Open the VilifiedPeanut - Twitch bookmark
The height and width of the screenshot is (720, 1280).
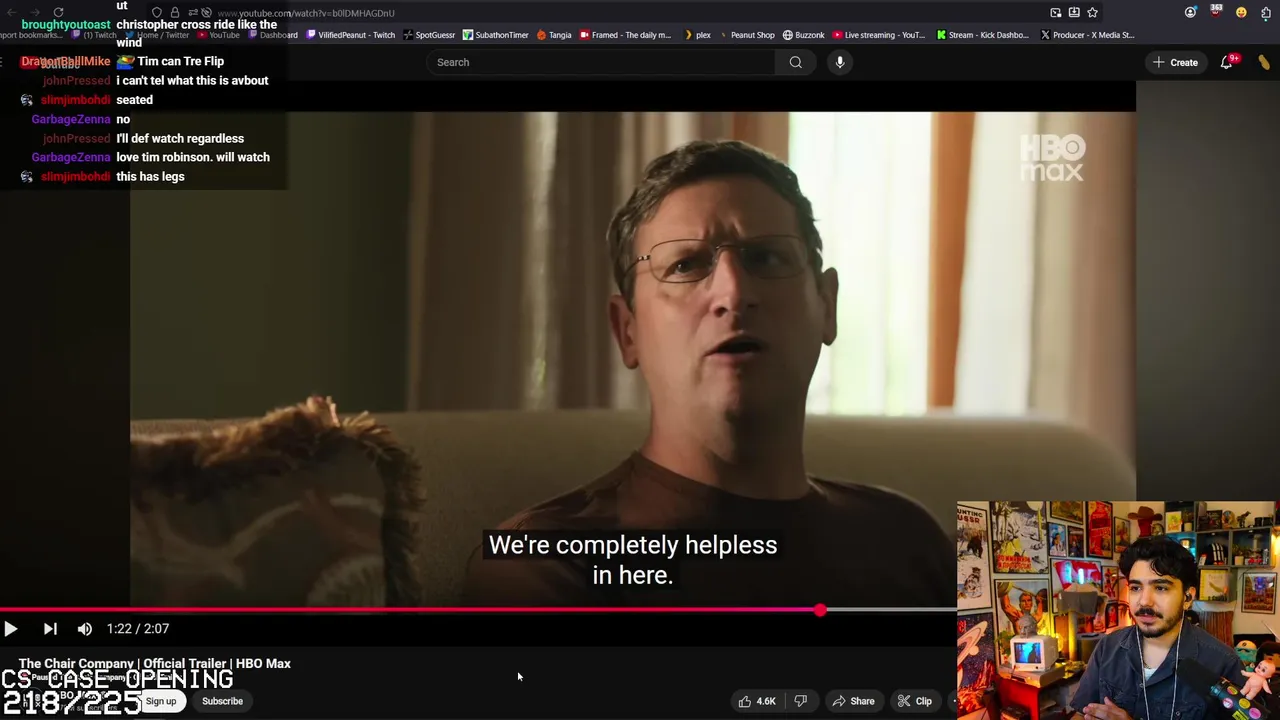[x=351, y=35]
